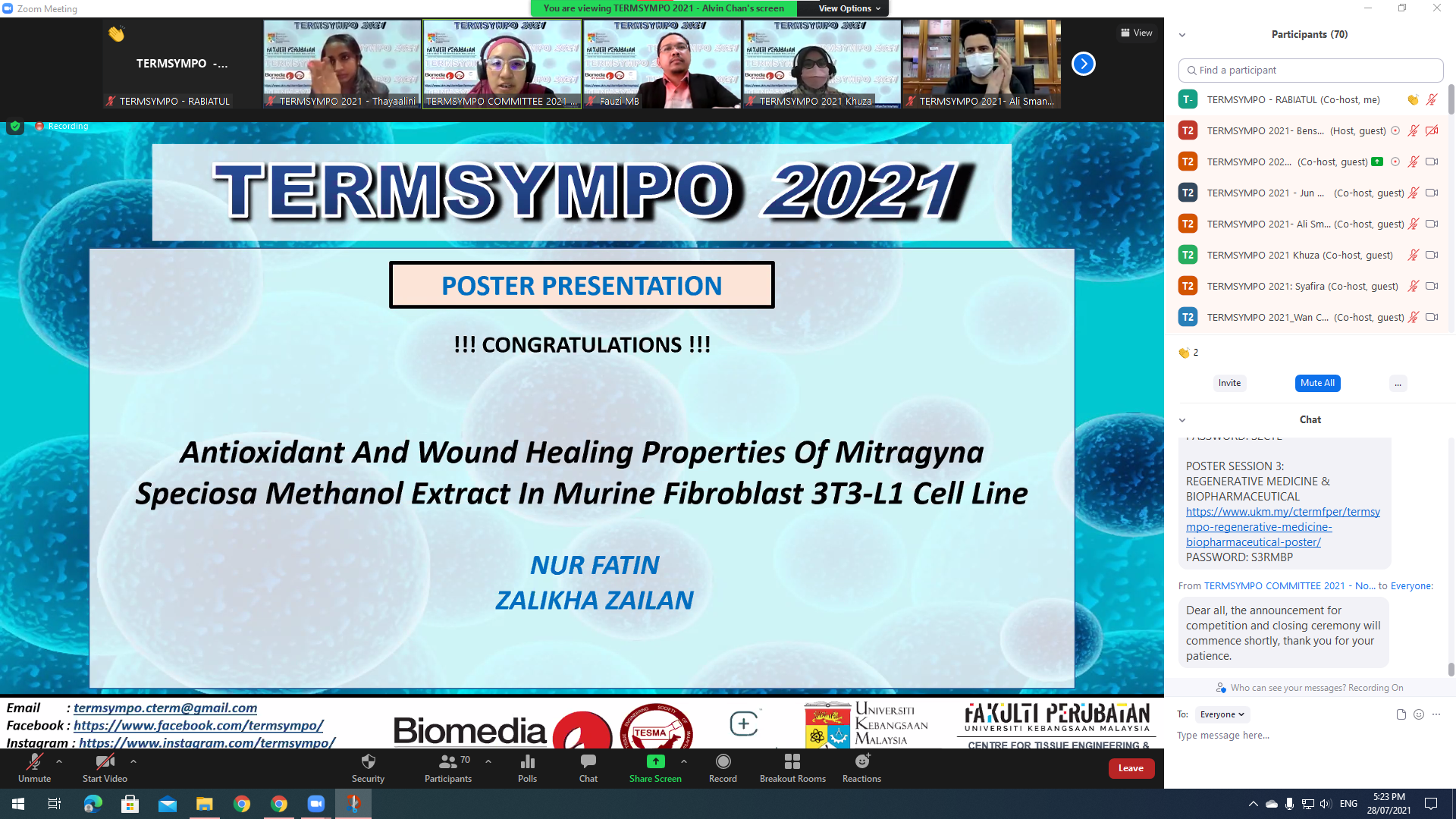Open the 'To: Everyone' chat recipient dropdown
Viewport: 1456px width, 819px height.
(x=1222, y=714)
